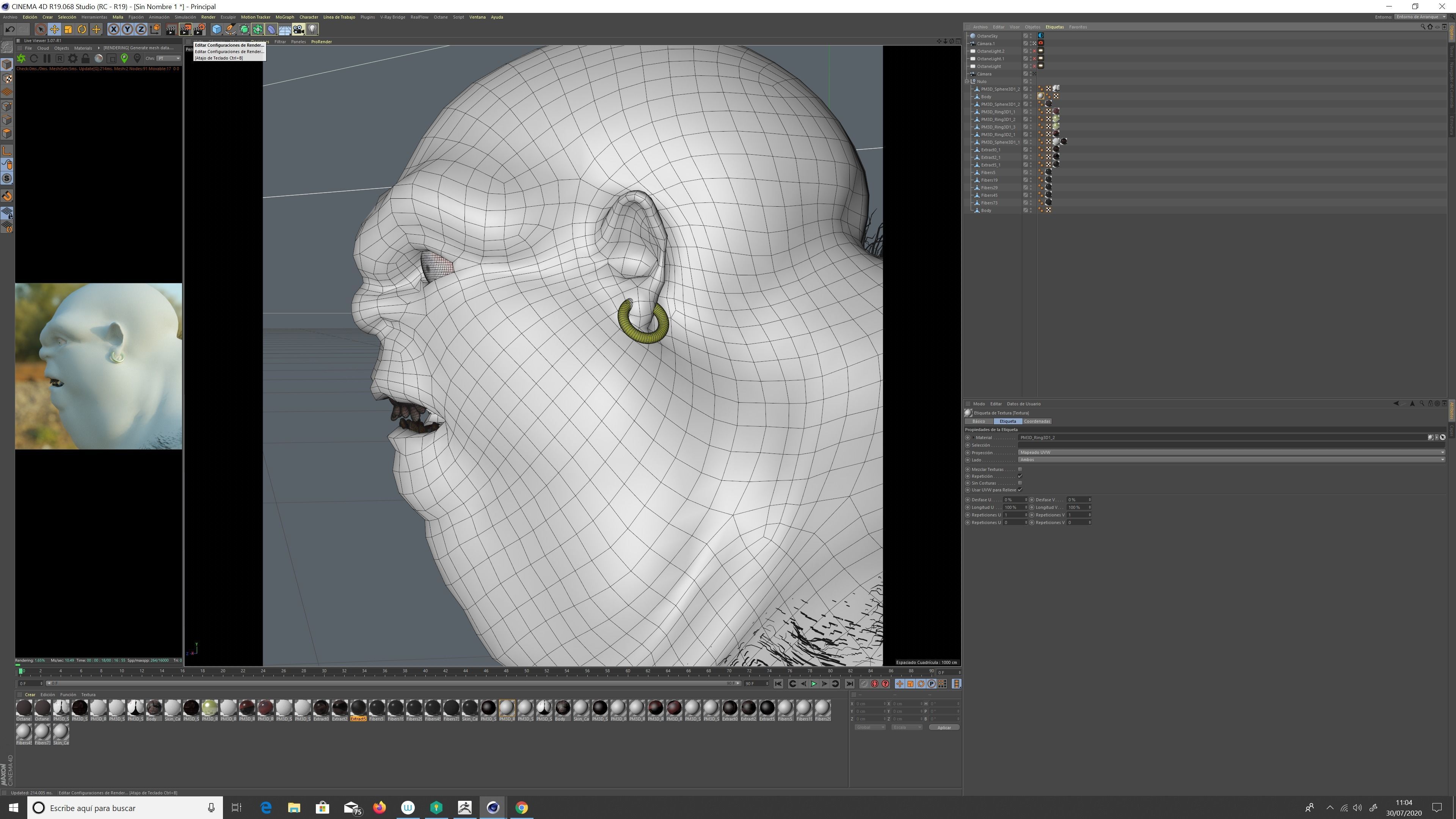Screen dimensions: 1456x819
Task: Click the camera object icon
Action: point(298,30)
